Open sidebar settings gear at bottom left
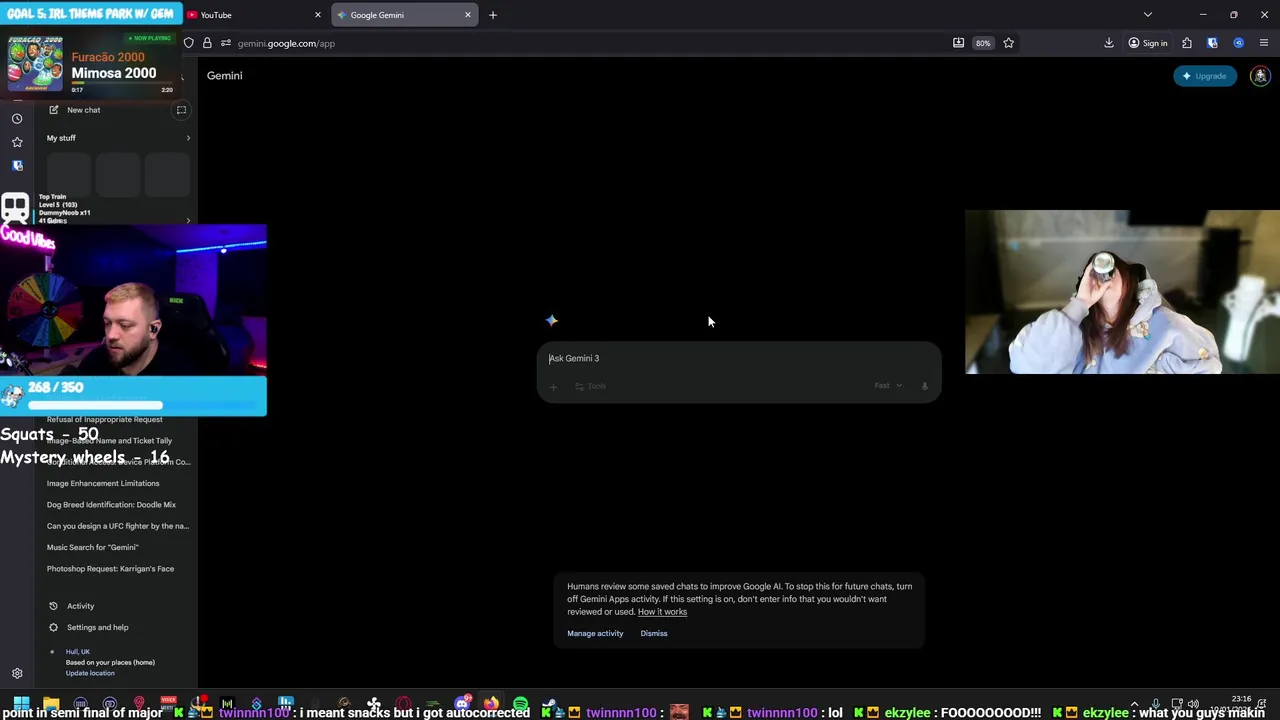 [17, 674]
